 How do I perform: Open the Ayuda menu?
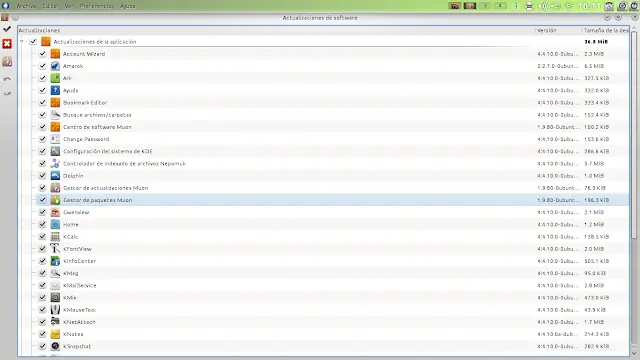click(128, 6)
